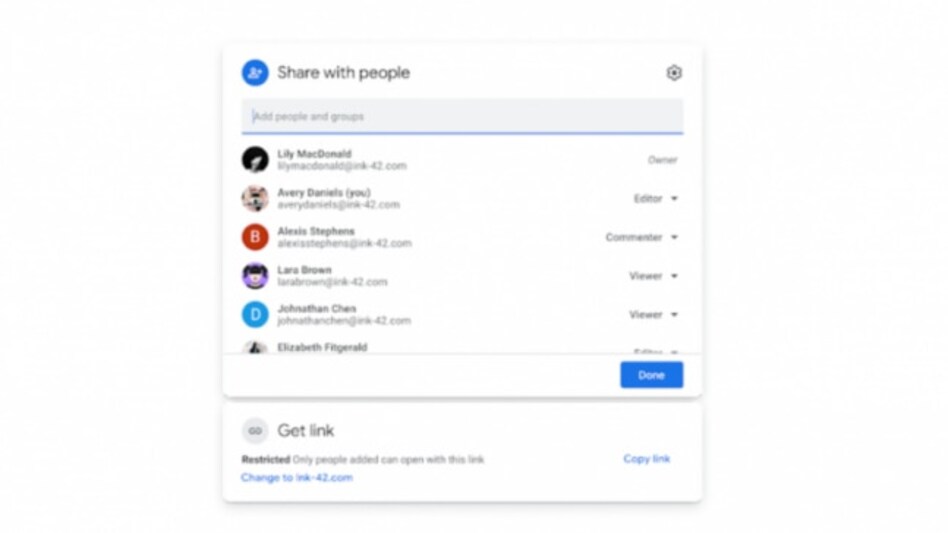This screenshot has width=948, height=533.
Task: Open Alexis Stephens' Commenter role dropdown
Action: coord(642,237)
